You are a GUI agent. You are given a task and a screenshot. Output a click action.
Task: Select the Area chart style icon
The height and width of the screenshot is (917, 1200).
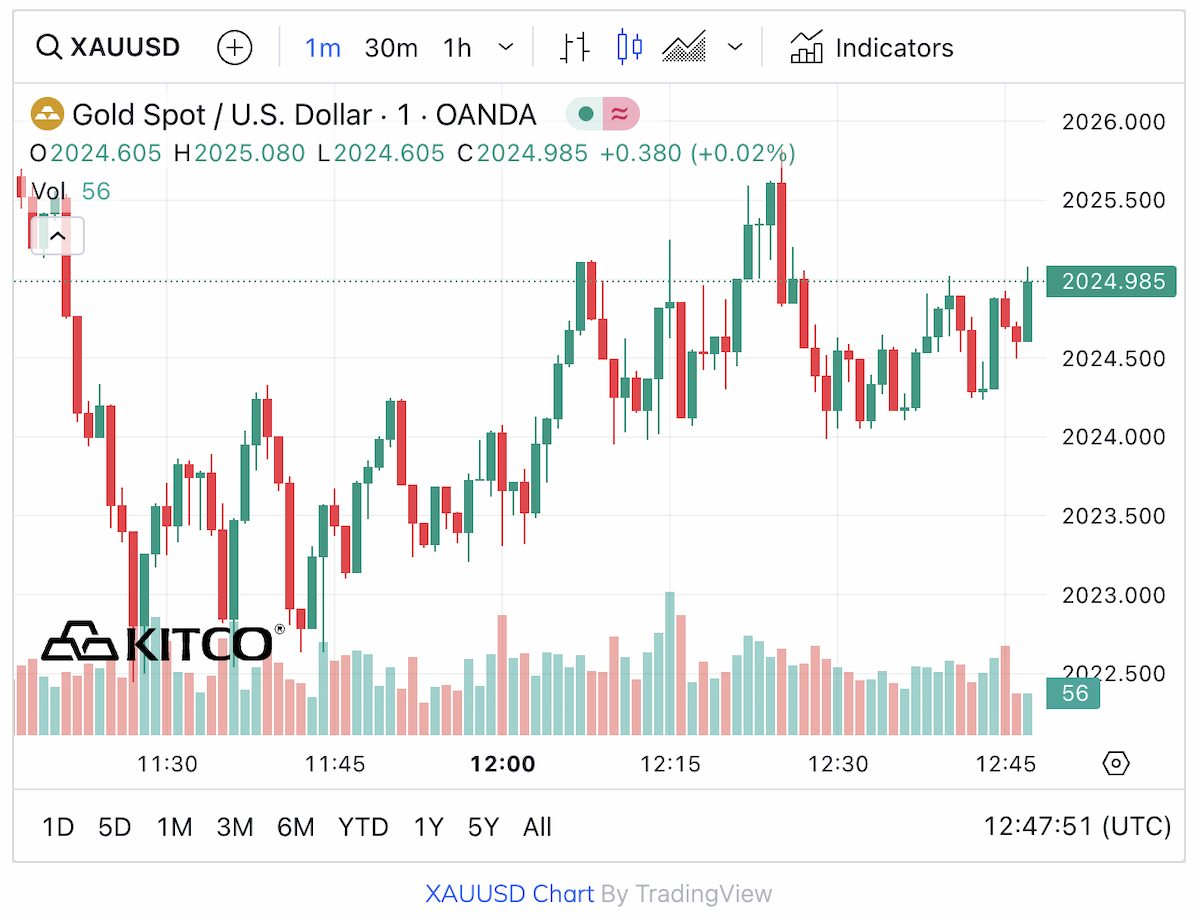point(684,47)
